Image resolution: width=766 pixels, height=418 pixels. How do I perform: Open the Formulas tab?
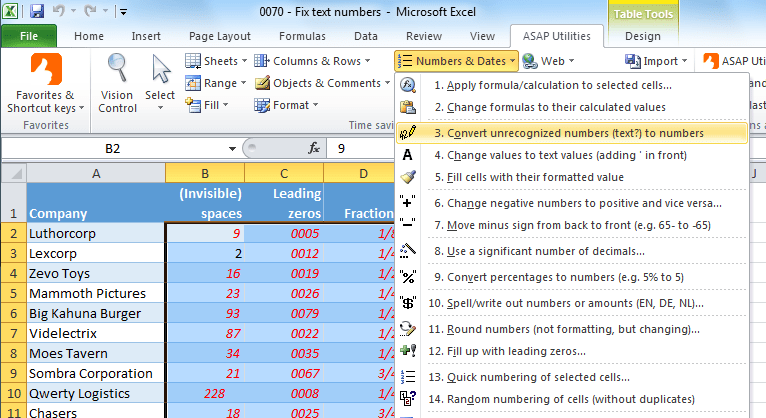click(302, 36)
